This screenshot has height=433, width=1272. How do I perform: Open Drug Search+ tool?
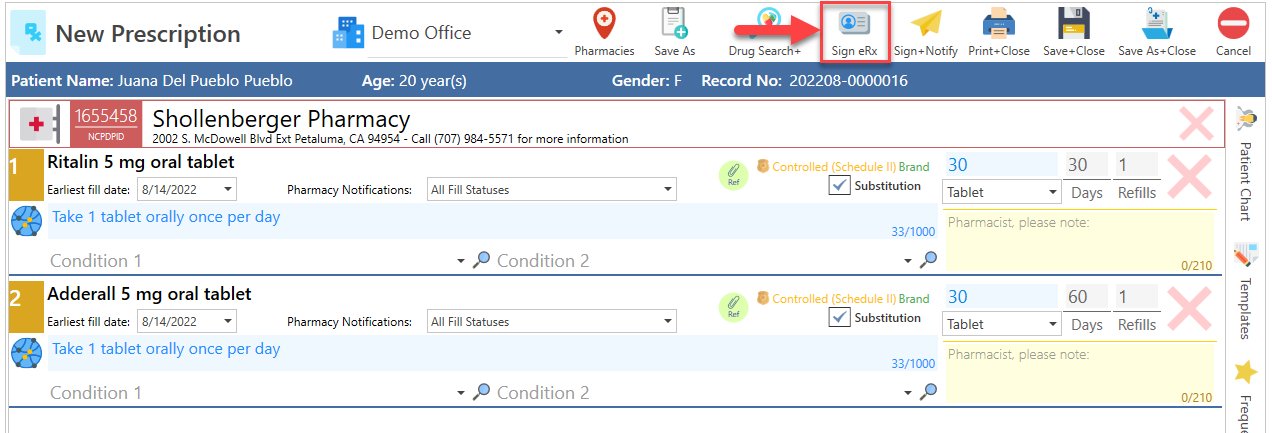pos(765,32)
